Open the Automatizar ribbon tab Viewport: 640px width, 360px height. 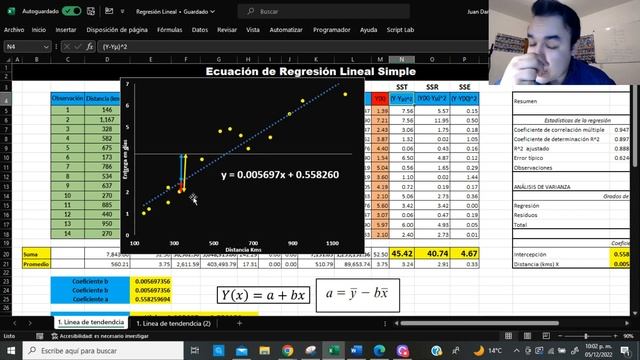[286, 30]
